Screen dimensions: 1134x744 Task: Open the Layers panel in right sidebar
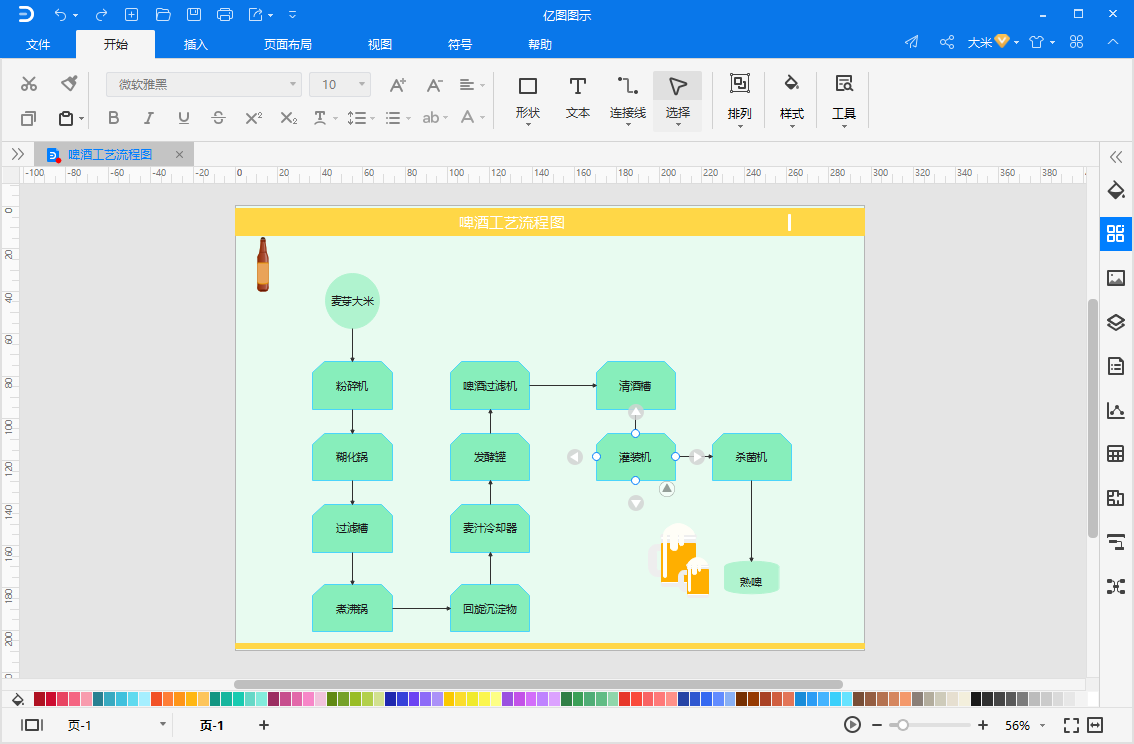click(x=1116, y=322)
